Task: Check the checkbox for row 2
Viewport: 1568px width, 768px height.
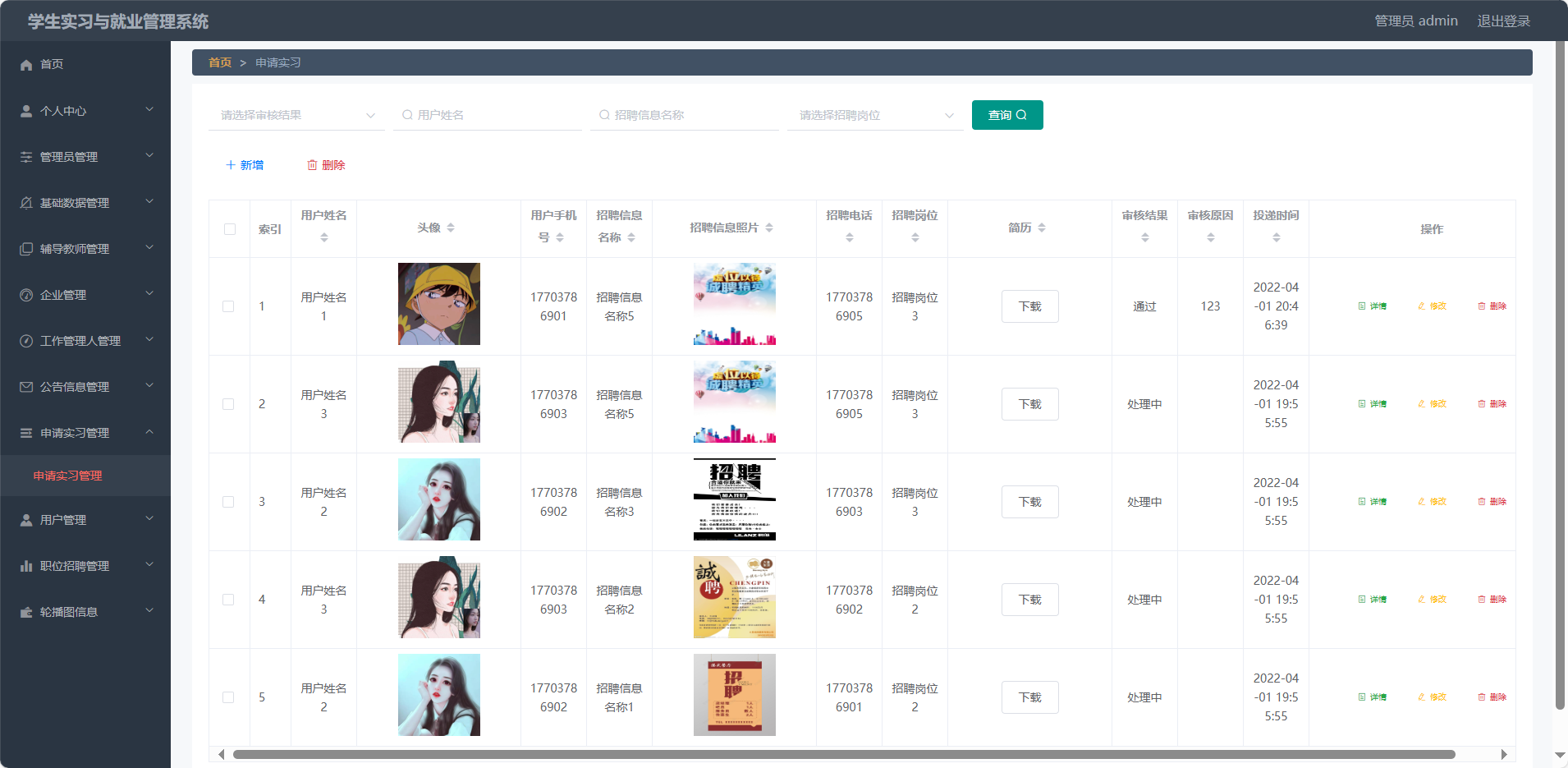Action: [228, 404]
